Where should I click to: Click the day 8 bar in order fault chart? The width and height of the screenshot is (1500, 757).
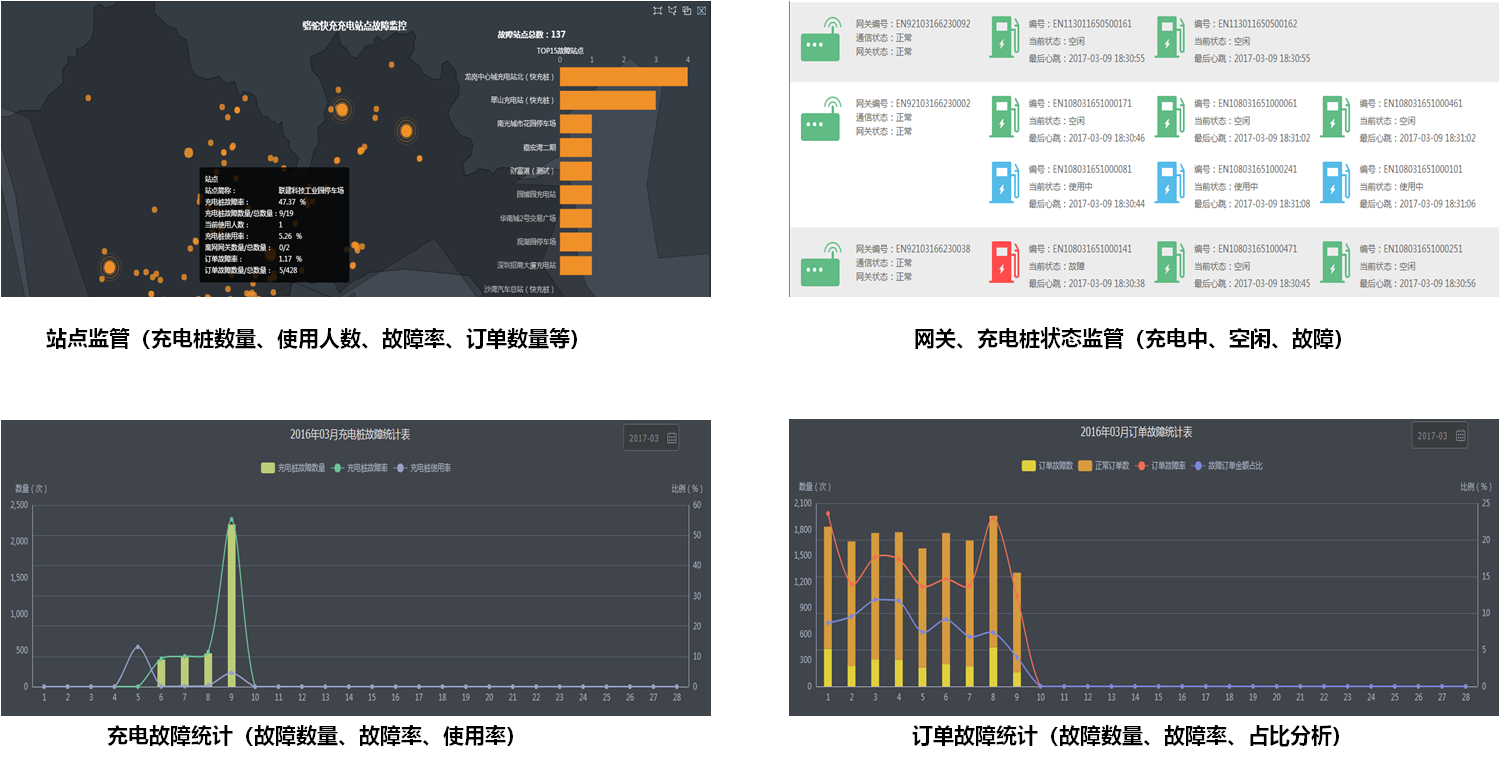point(993,602)
